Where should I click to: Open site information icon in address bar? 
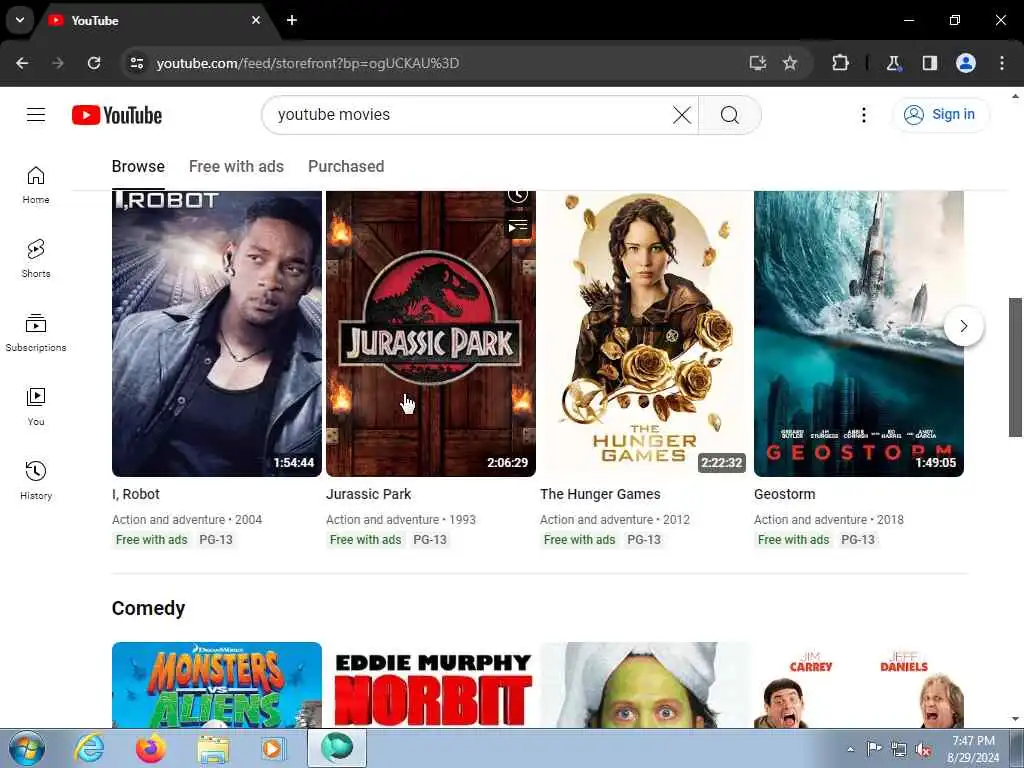click(136, 63)
